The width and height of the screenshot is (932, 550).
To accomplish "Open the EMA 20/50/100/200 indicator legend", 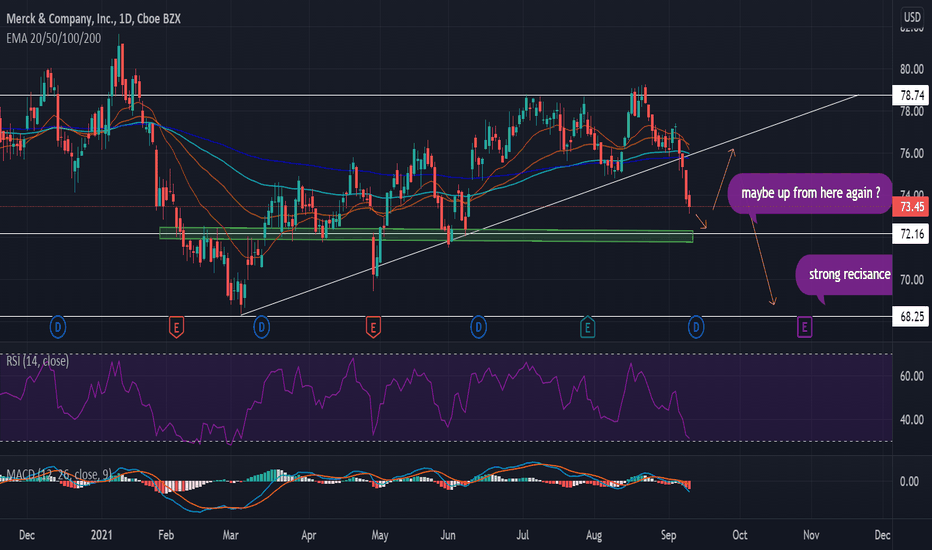I will click(53, 38).
